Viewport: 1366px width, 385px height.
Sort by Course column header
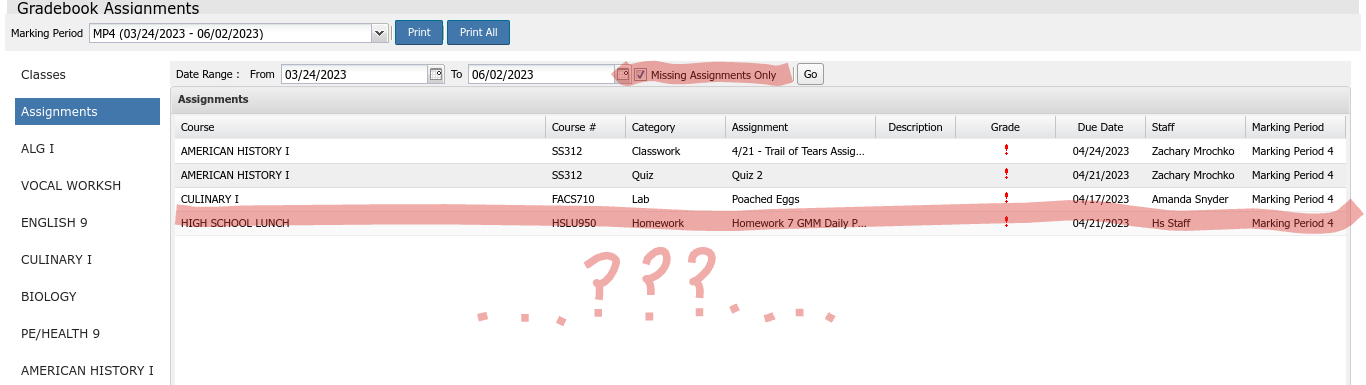click(x=360, y=127)
